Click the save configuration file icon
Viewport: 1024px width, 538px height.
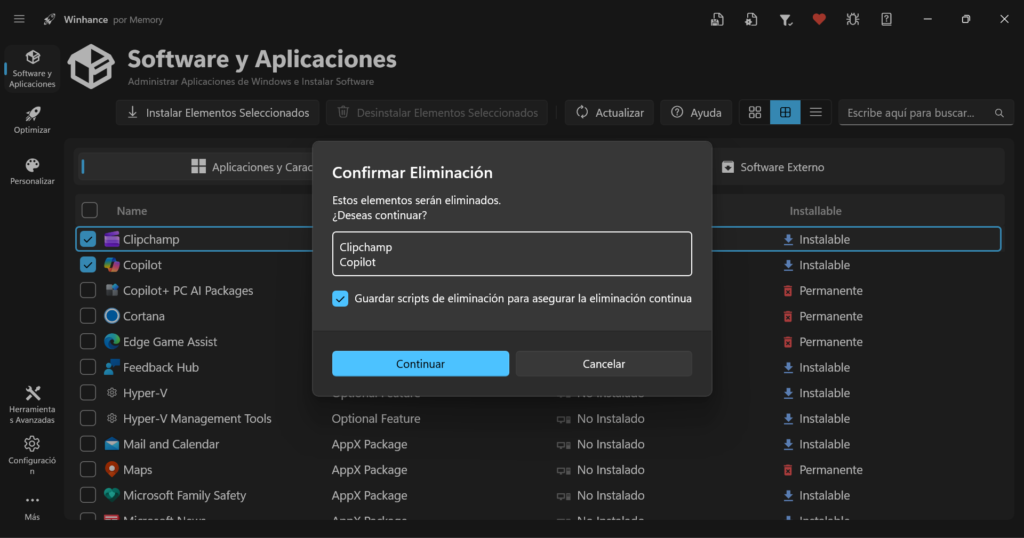pos(717,20)
